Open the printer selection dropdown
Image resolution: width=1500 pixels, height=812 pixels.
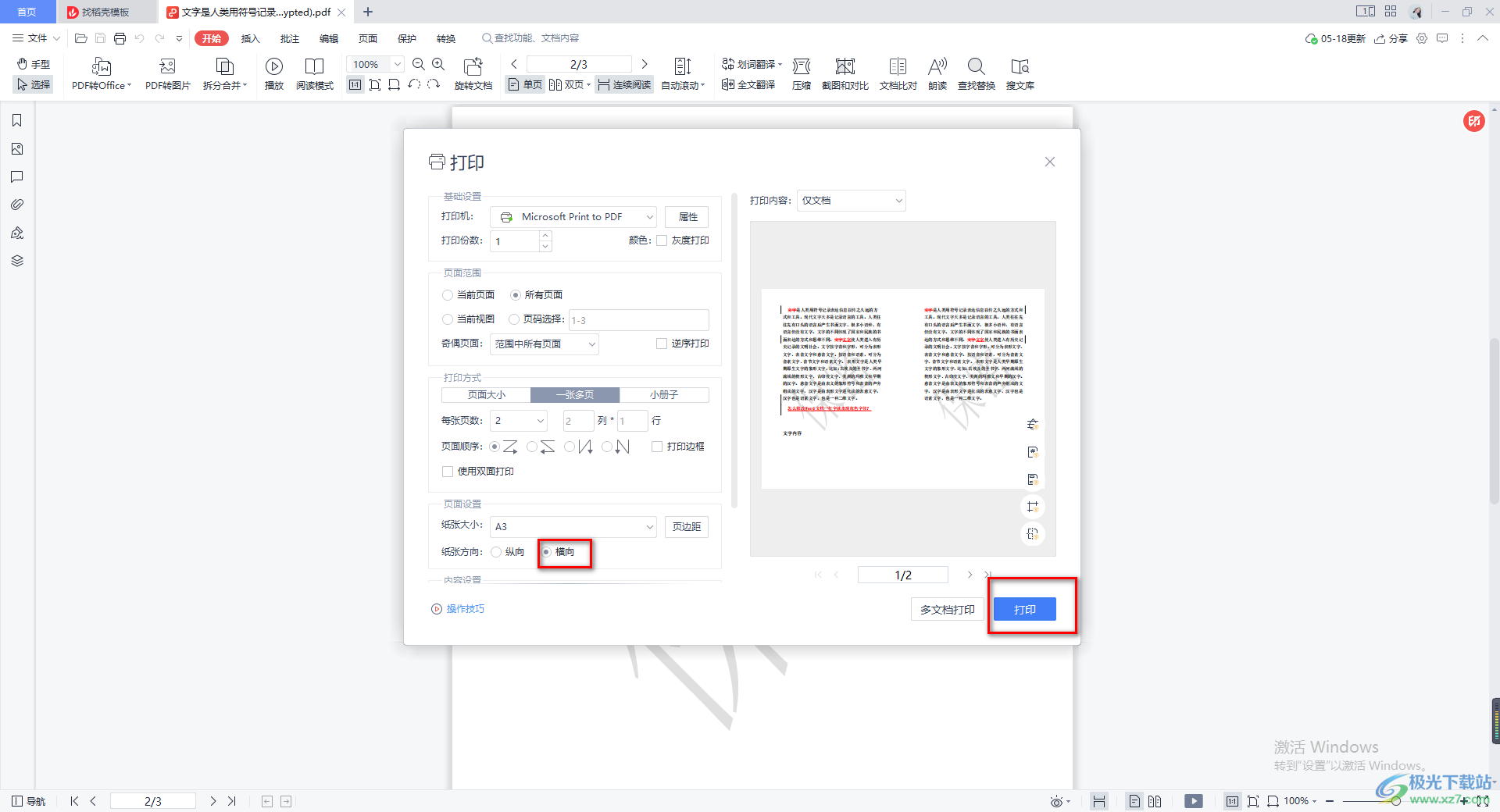pos(573,217)
